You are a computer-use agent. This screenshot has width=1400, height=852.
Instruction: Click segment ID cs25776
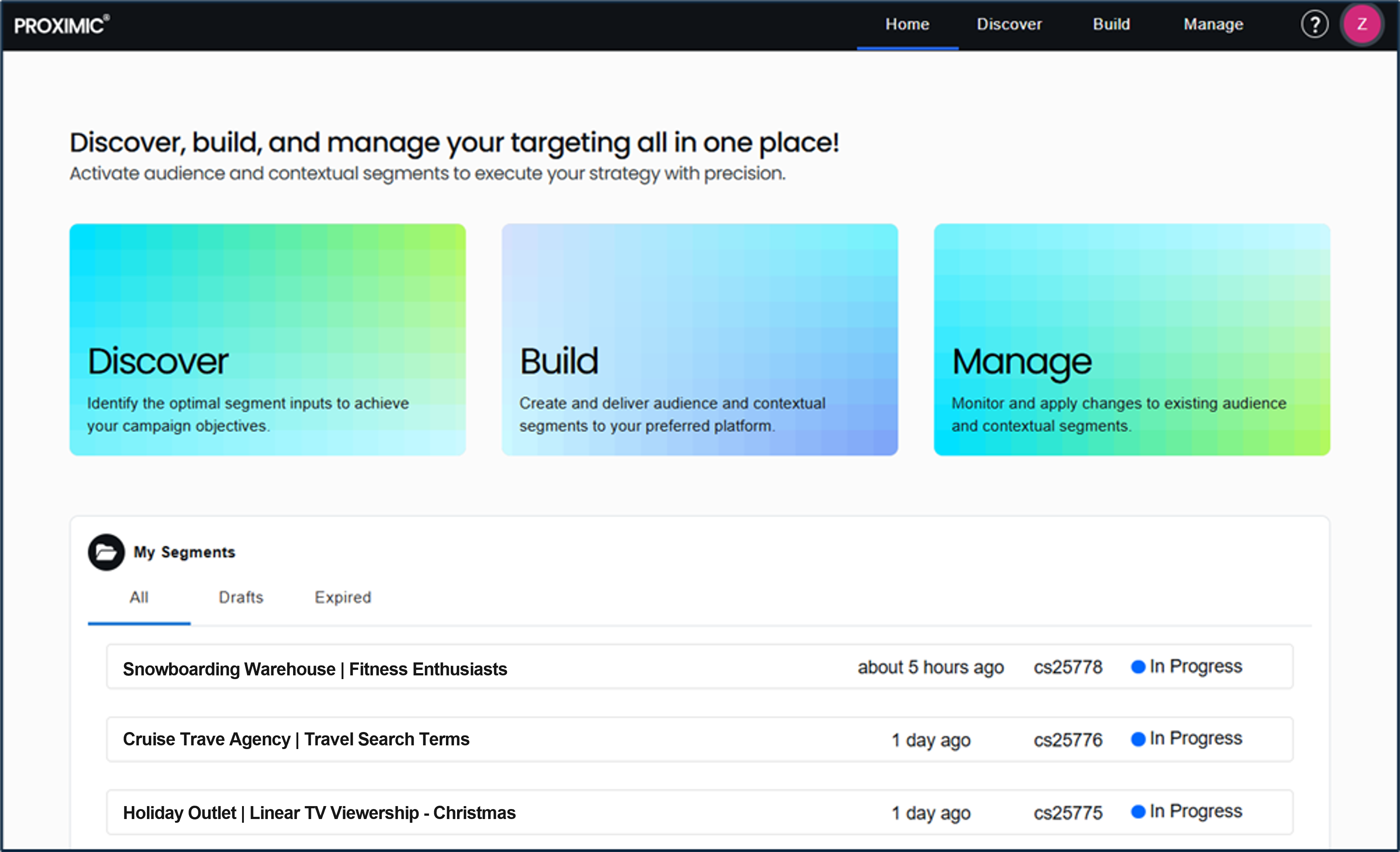point(1068,740)
